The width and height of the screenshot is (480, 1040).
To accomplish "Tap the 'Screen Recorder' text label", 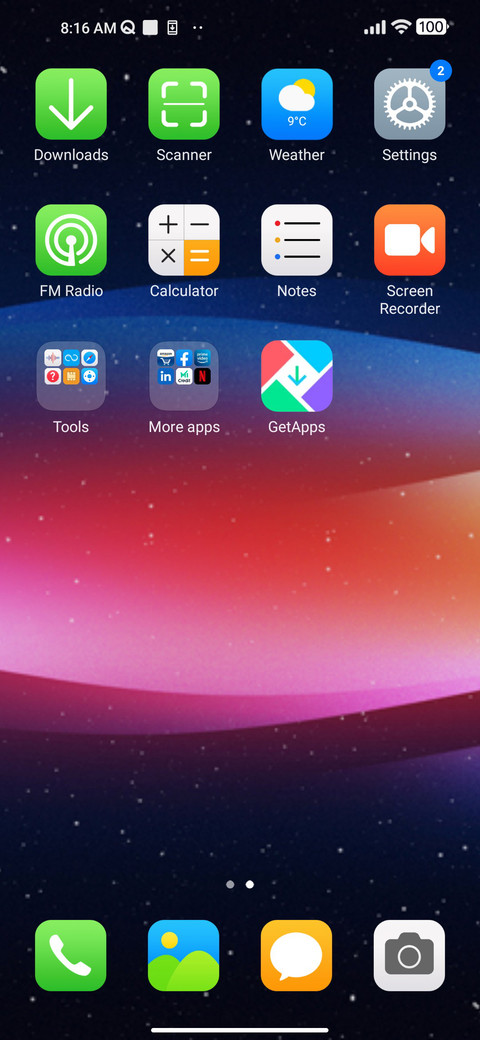I will pyautogui.click(x=409, y=300).
